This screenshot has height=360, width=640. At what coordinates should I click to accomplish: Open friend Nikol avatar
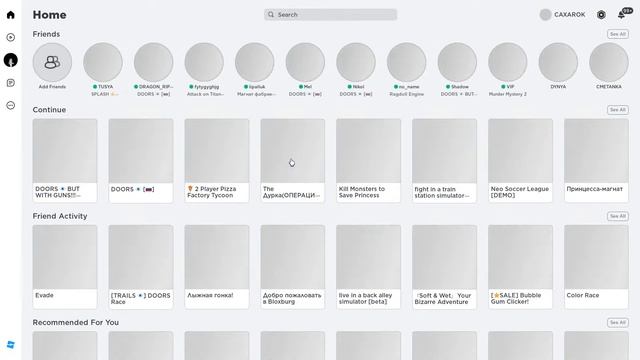click(356, 62)
